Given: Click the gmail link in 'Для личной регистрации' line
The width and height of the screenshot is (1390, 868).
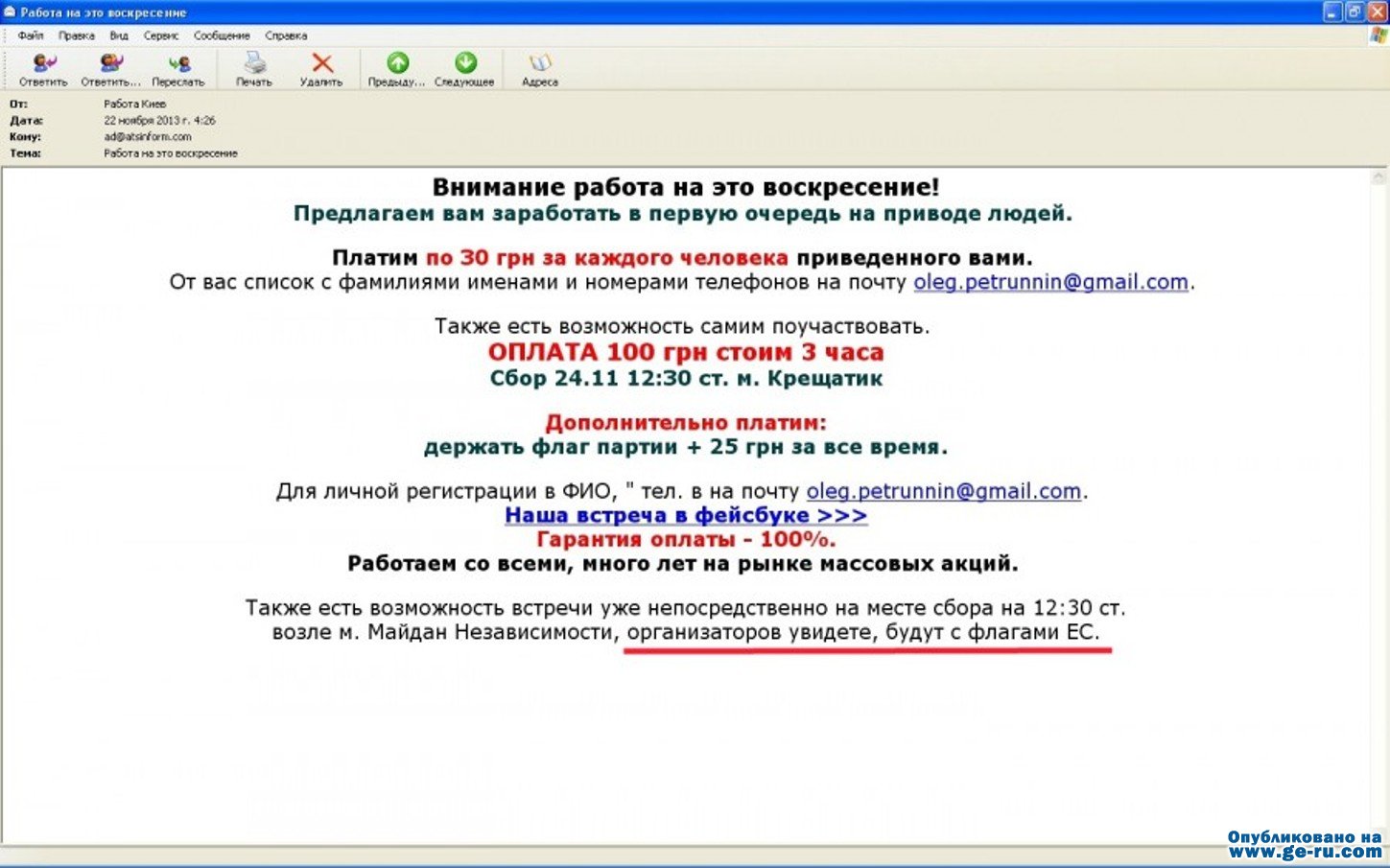Looking at the screenshot, I should pyautogui.click(x=943, y=491).
